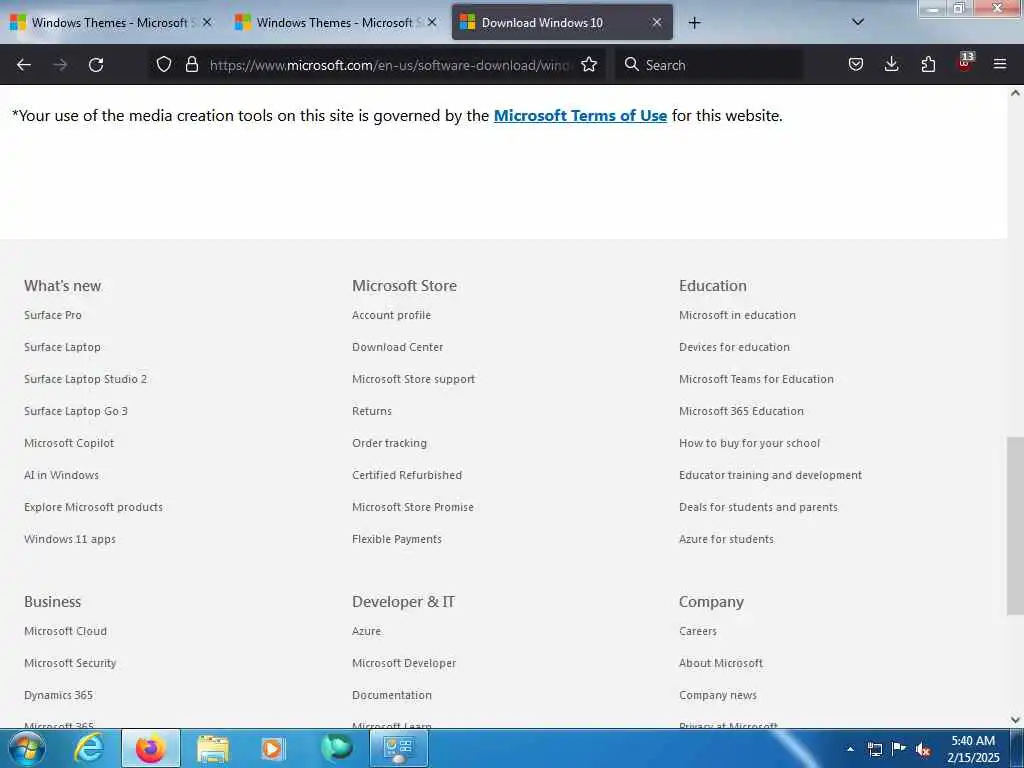Open Deals for students and parents link
The height and width of the screenshot is (768, 1024).
click(758, 507)
